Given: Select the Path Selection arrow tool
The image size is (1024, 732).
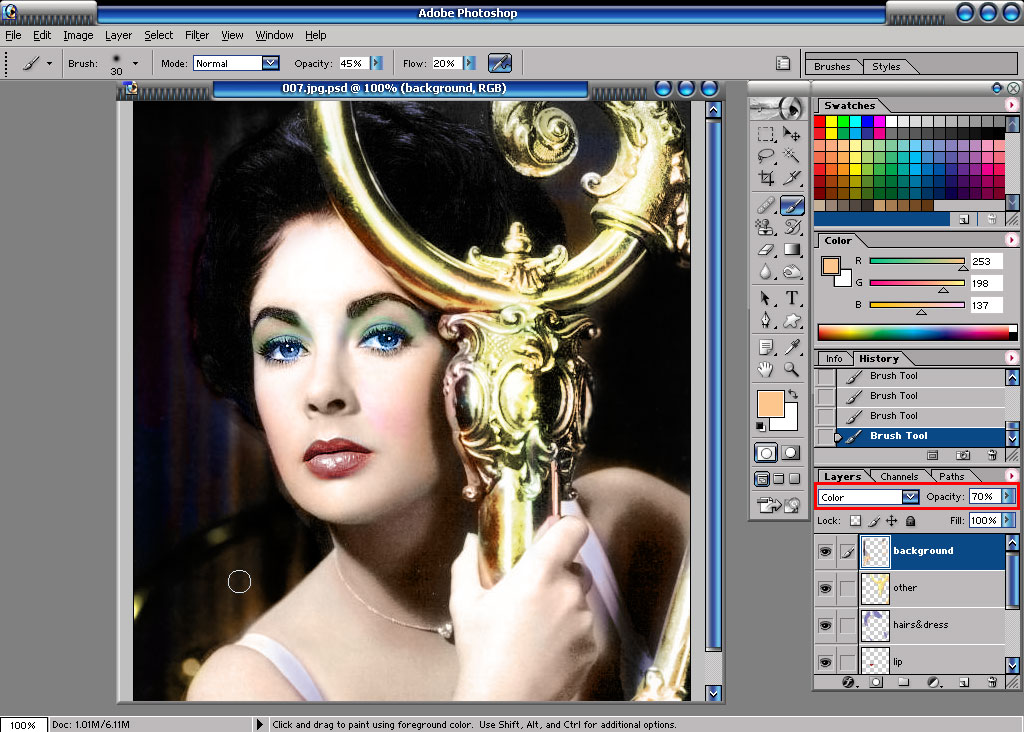Looking at the screenshot, I should tap(765, 298).
